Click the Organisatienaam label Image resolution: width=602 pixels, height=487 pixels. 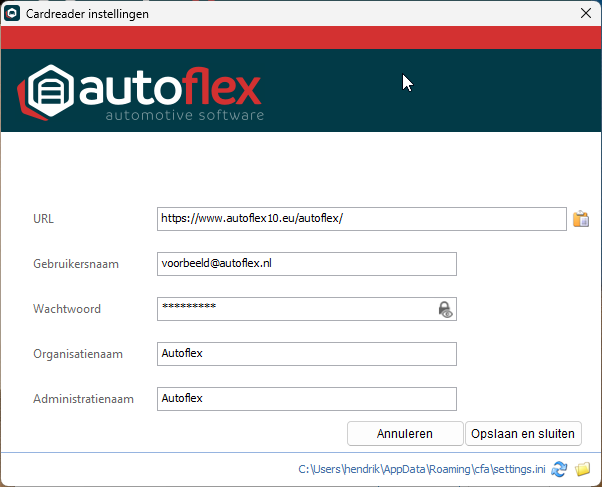(x=79, y=354)
